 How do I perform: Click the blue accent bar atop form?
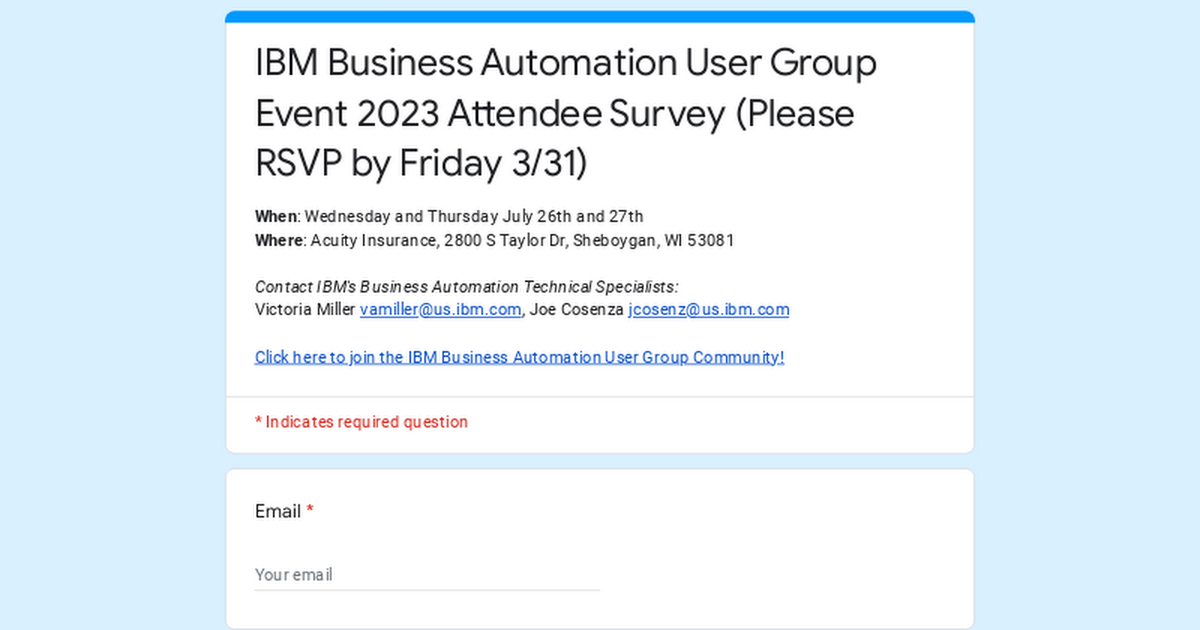tap(600, 16)
